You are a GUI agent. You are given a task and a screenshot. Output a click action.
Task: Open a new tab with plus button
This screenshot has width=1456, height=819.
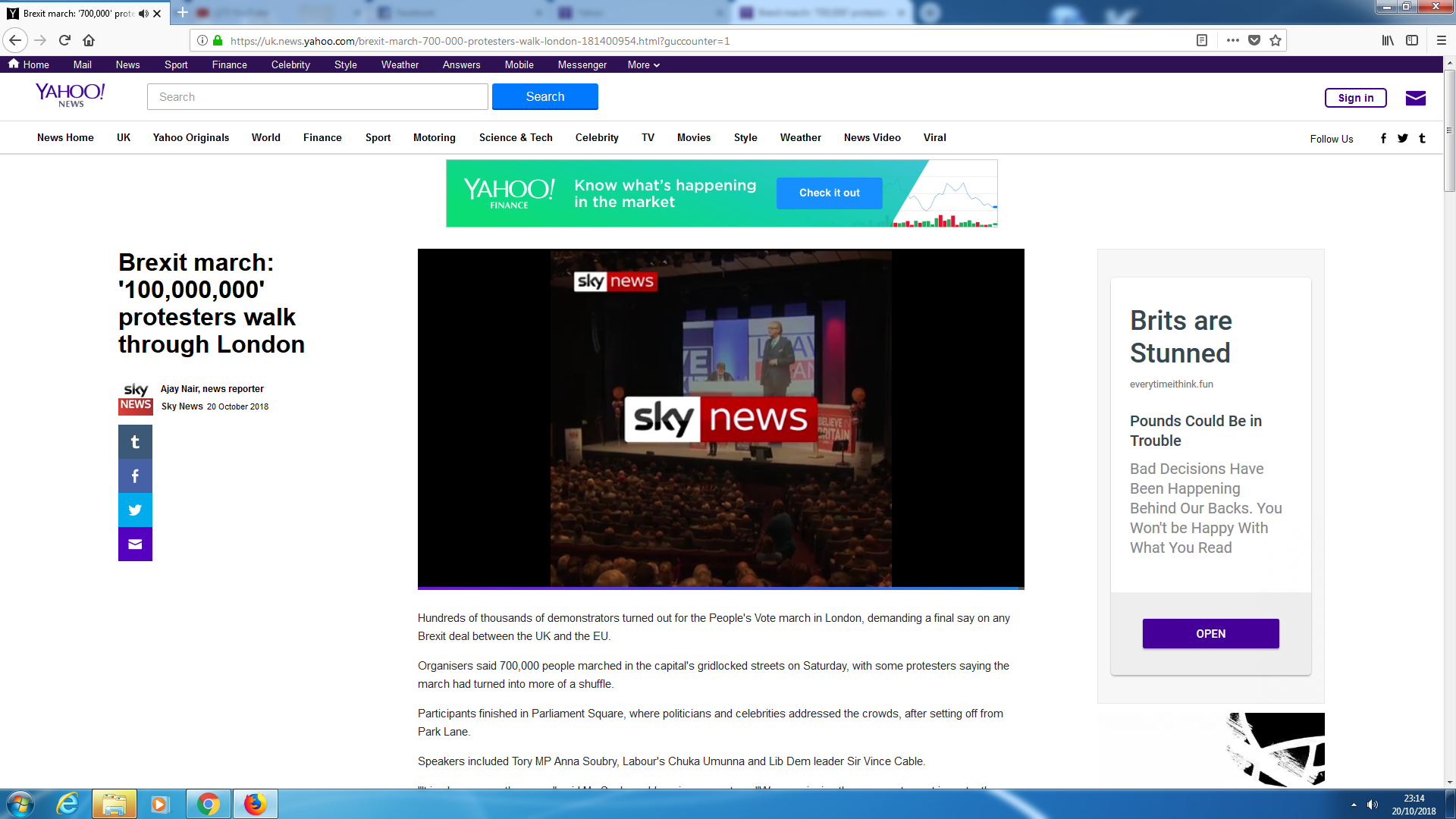coord(183,13)
